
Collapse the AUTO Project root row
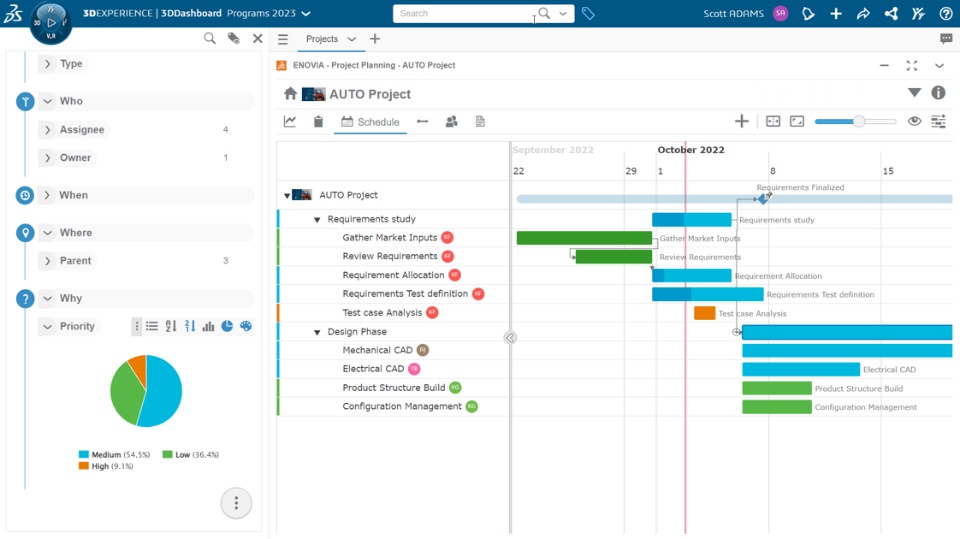(287, 195)
